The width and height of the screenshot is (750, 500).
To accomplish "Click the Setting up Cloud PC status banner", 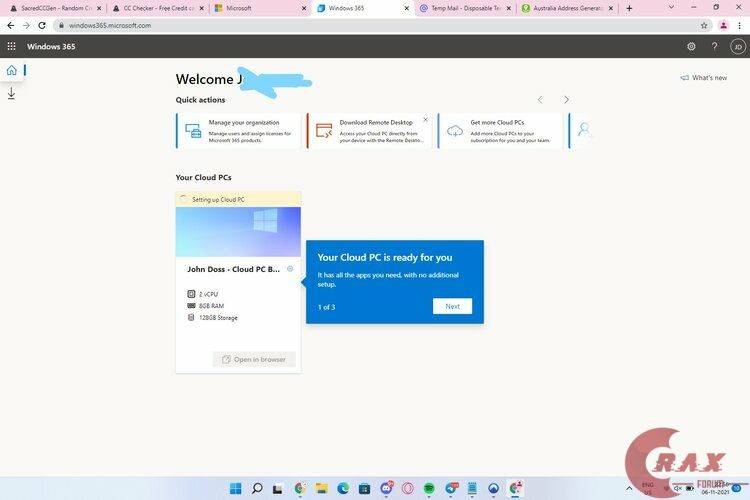I will (238, 199).
